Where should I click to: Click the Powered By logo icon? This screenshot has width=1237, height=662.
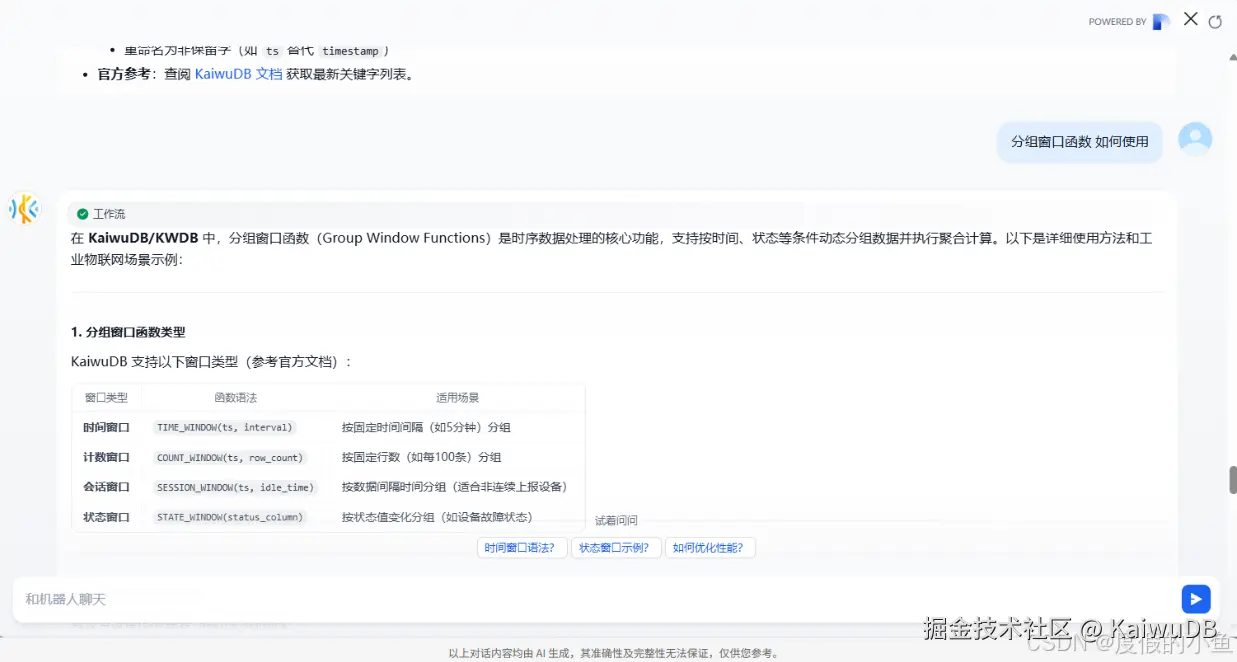pos(1161,21)
